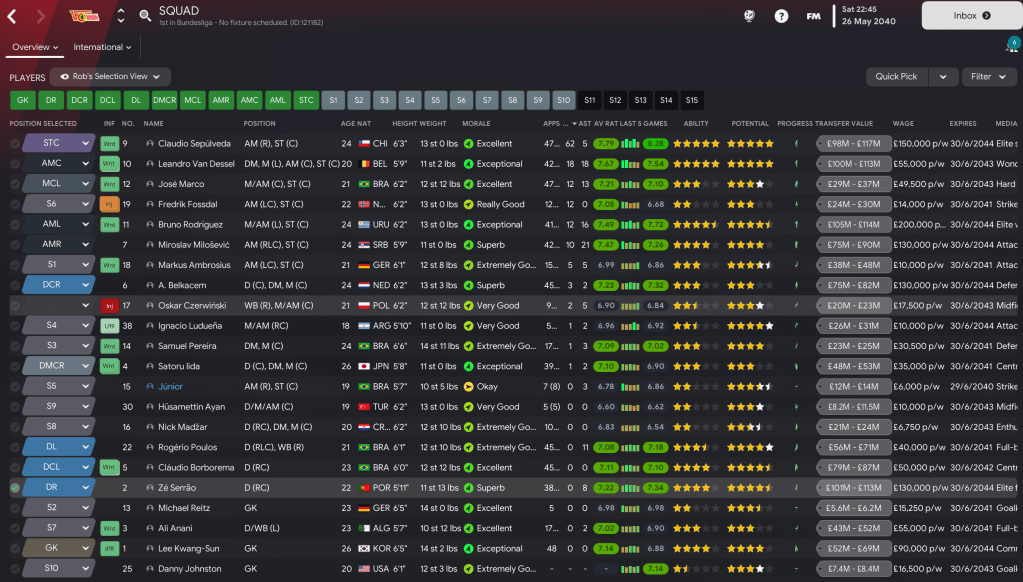The image size is (1023, 582).
Task: Toggle the selection checkbox for Claudio Sepúlveda
Action: point(14,144)
